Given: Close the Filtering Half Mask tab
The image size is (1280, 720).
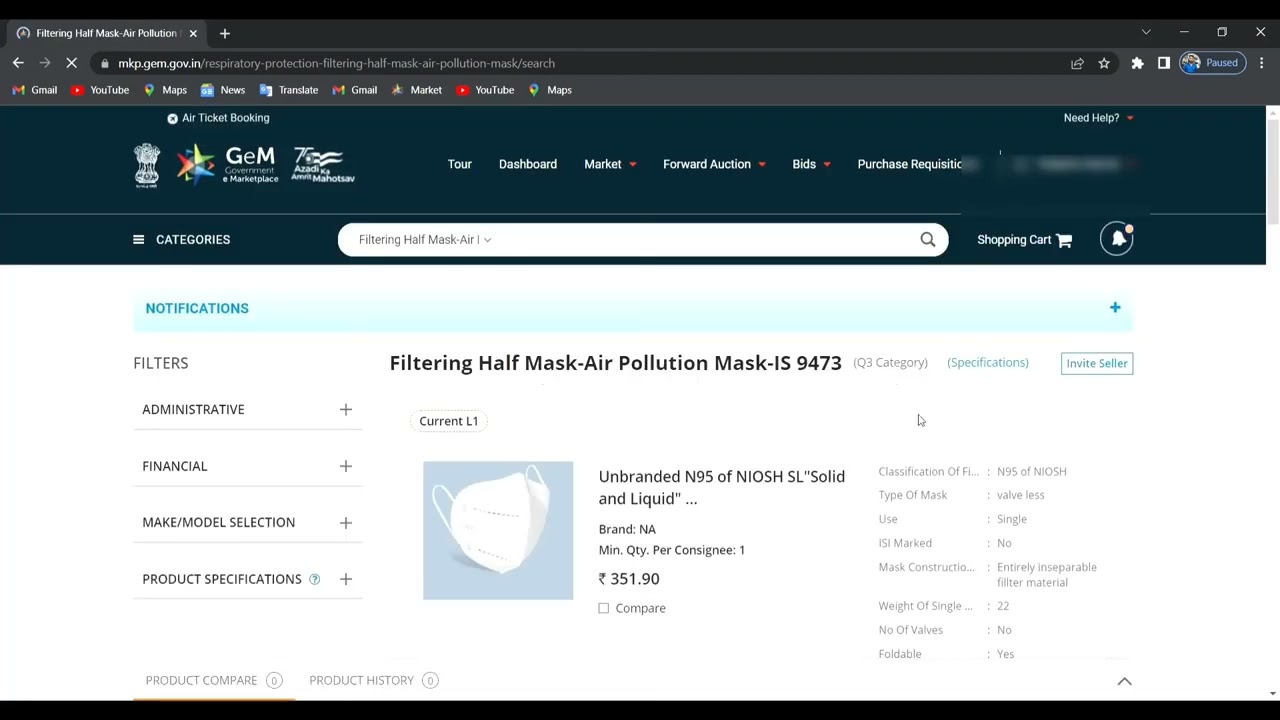Looking at the screenshot, I should pyautogui.click(x=193, y=33).
